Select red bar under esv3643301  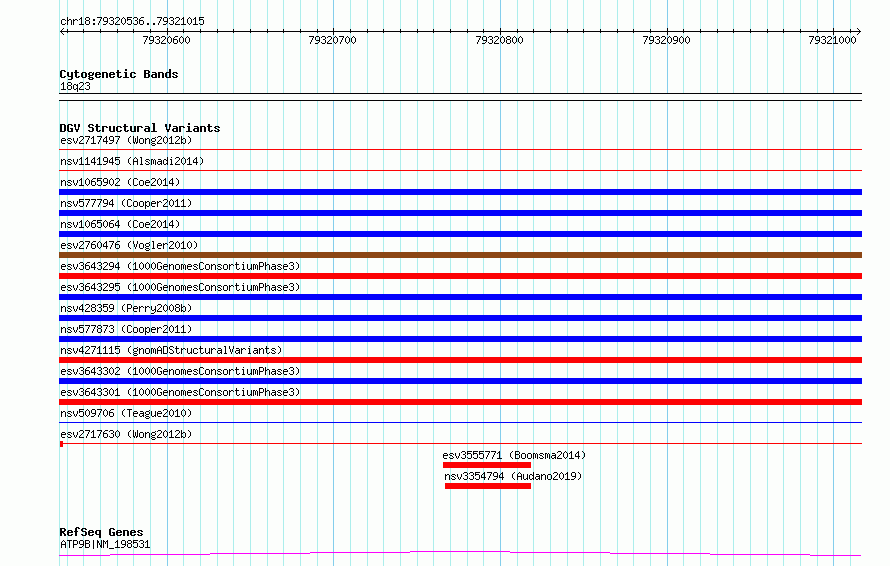click(x=460, y=402)
